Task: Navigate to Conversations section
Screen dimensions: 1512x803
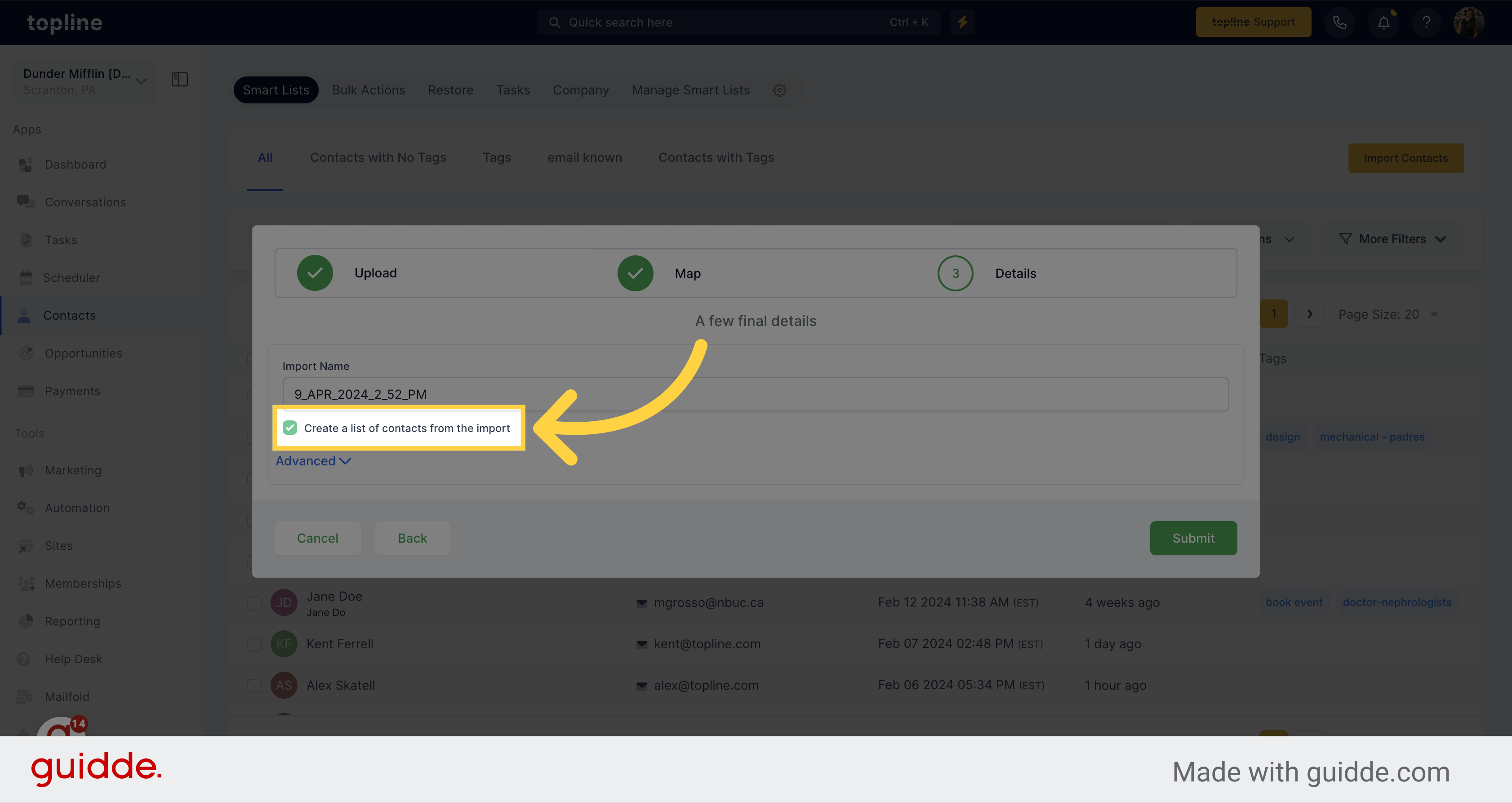Action: [x=85, y=201]
